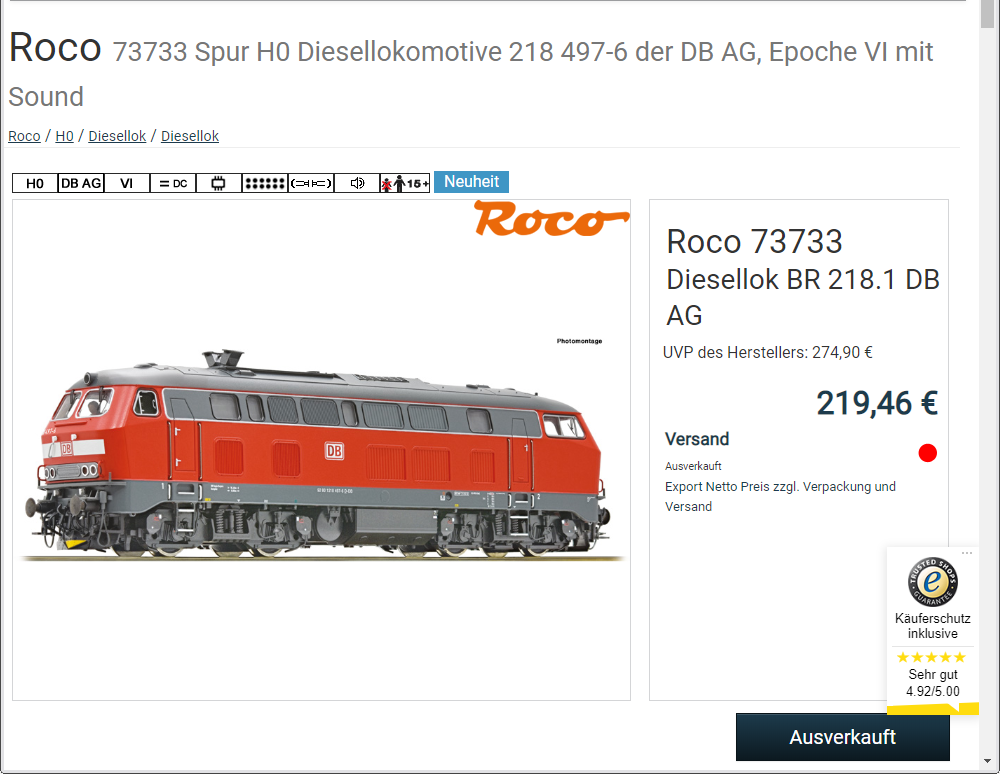
Task: Click the sound speaker icon
Action: (x=357, y=184)
